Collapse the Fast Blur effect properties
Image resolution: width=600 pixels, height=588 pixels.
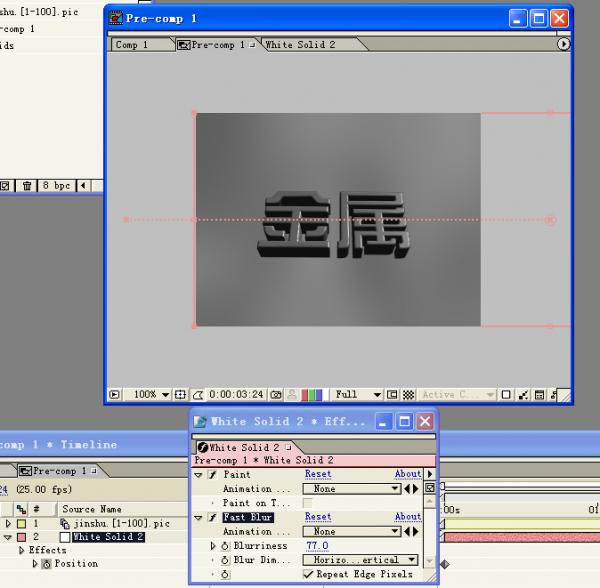pos(198,518)
